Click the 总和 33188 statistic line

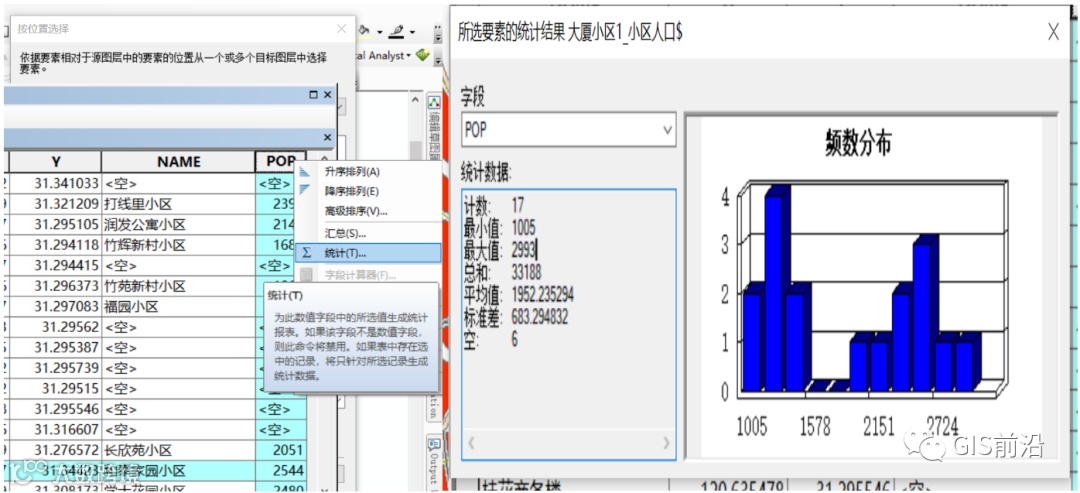click(503, 275)
